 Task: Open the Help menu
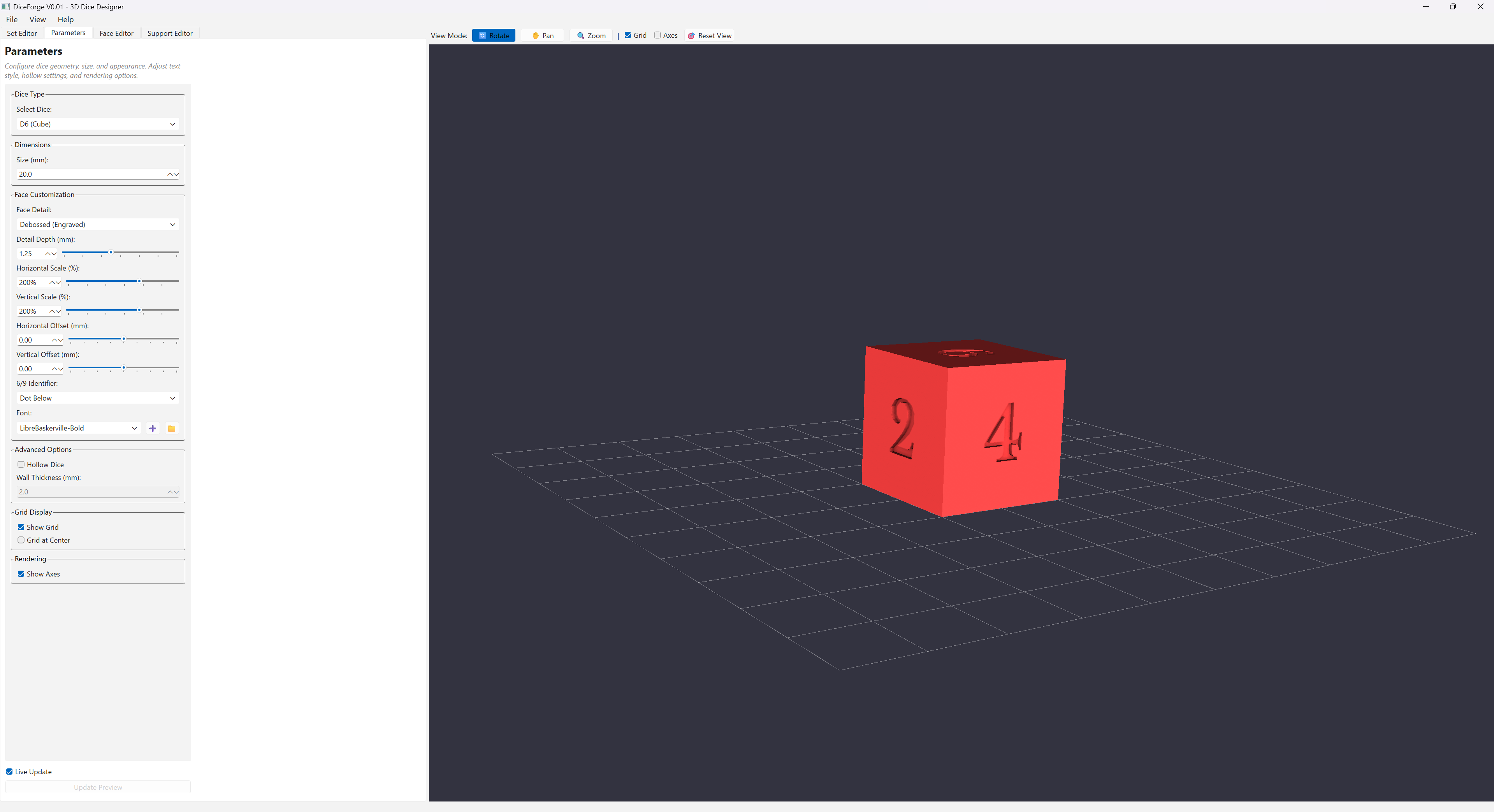point(65,19)
